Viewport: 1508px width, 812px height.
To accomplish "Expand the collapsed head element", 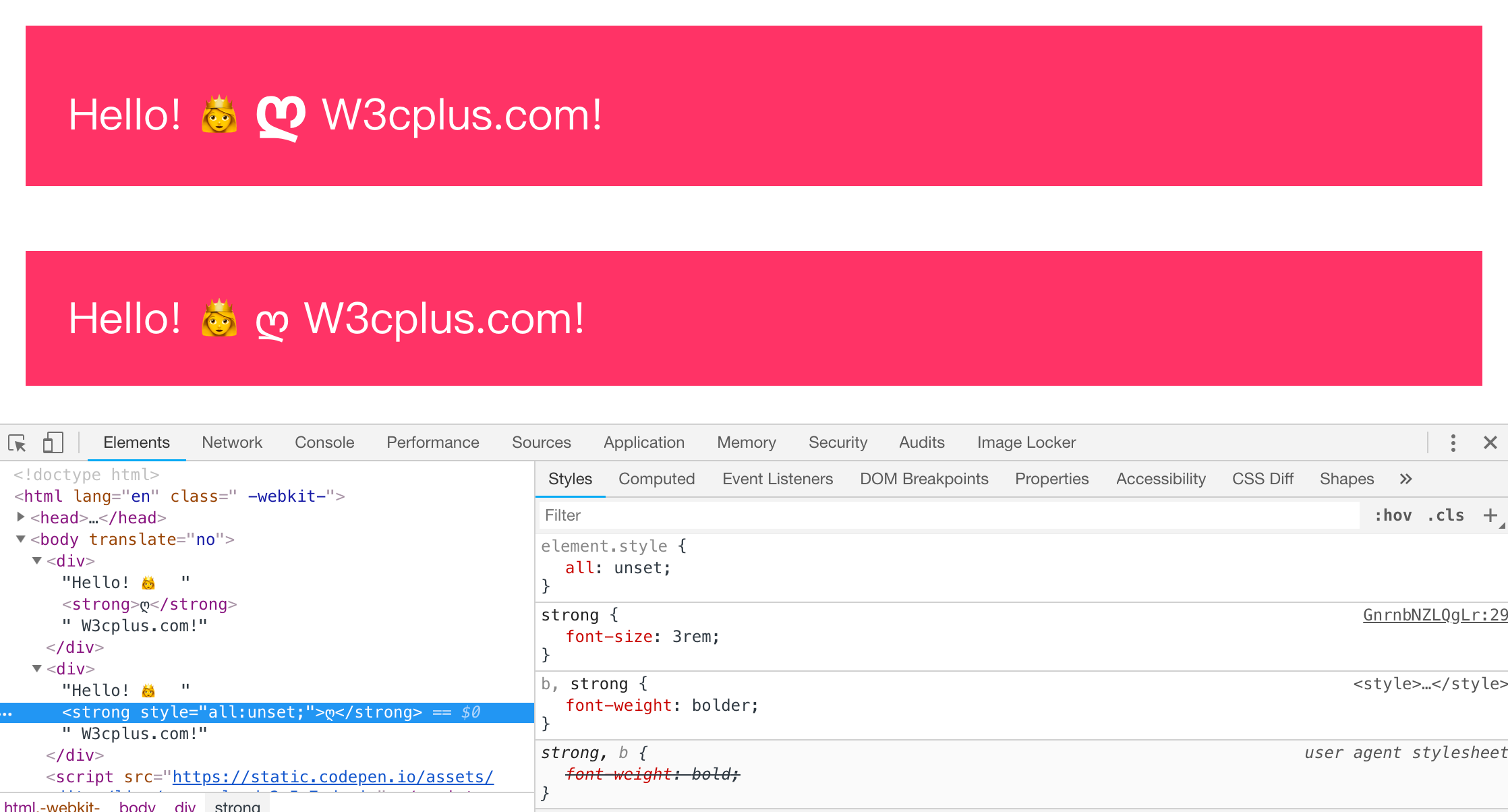I will point(21,517).
